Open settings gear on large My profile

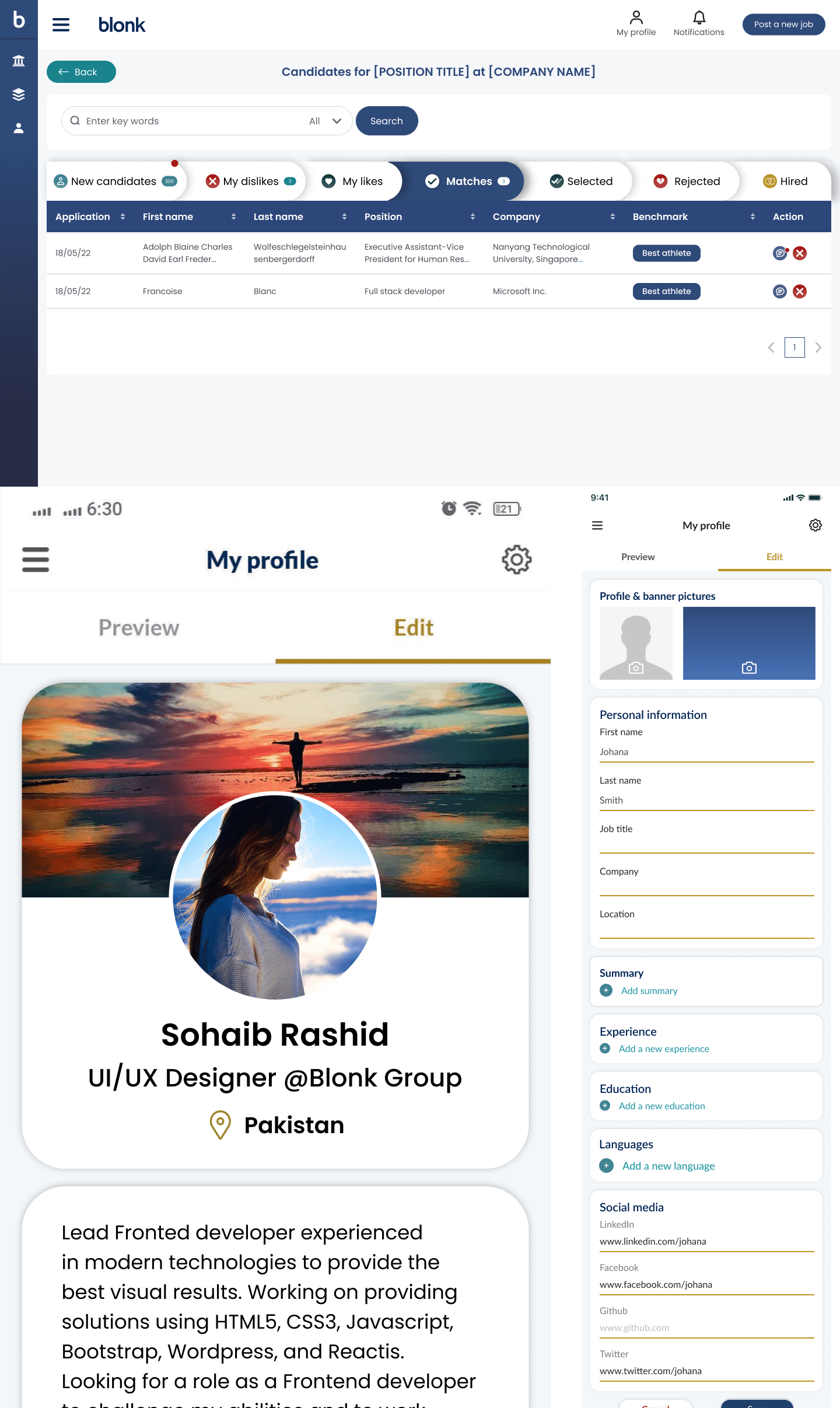(516, 560)
